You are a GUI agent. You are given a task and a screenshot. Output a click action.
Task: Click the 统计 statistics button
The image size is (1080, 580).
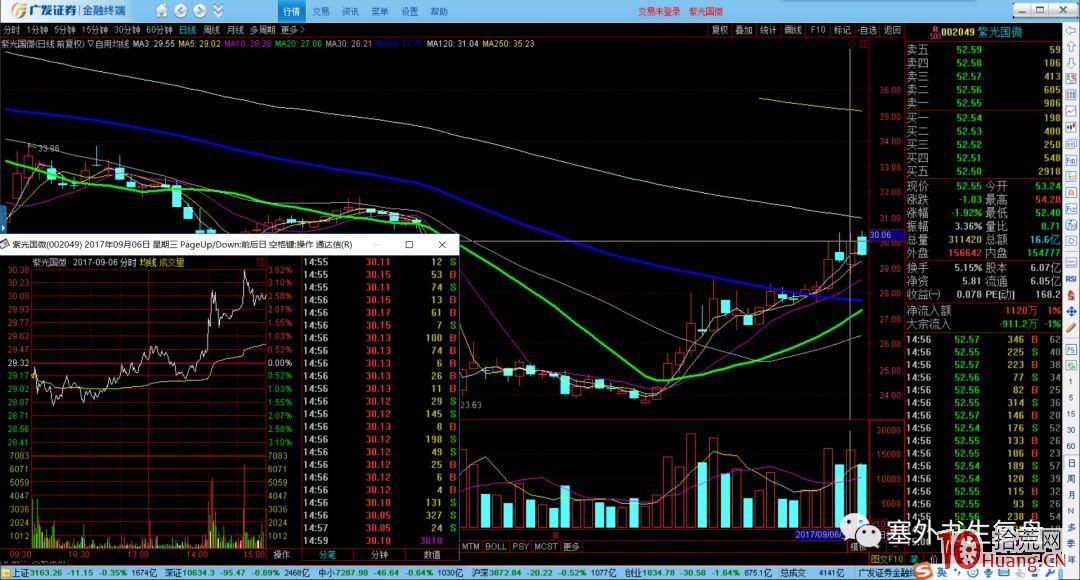tap(768, 30)
